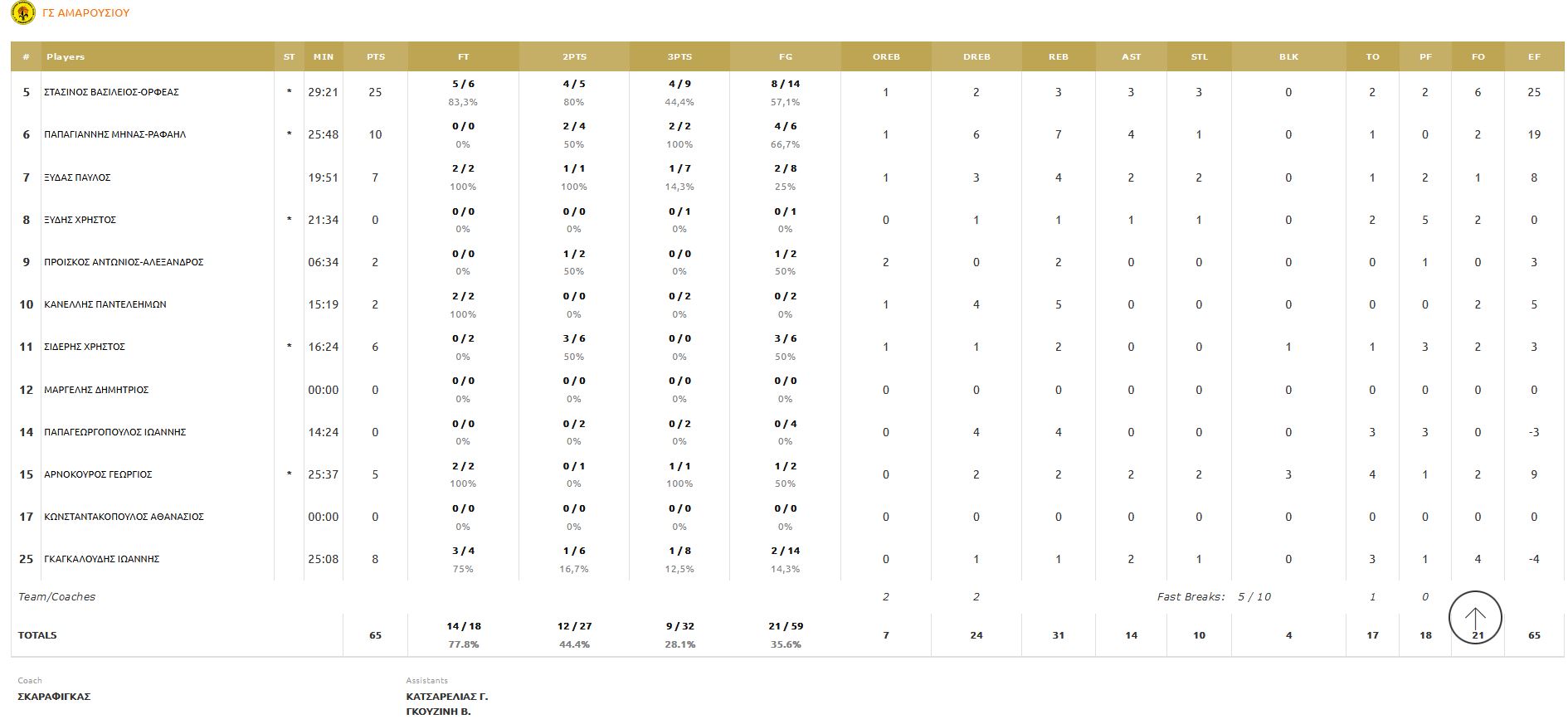Sort by the PTS column header
Image resolution: width=1568 pixels, height=724 pixels.
(x=376, y=56)
